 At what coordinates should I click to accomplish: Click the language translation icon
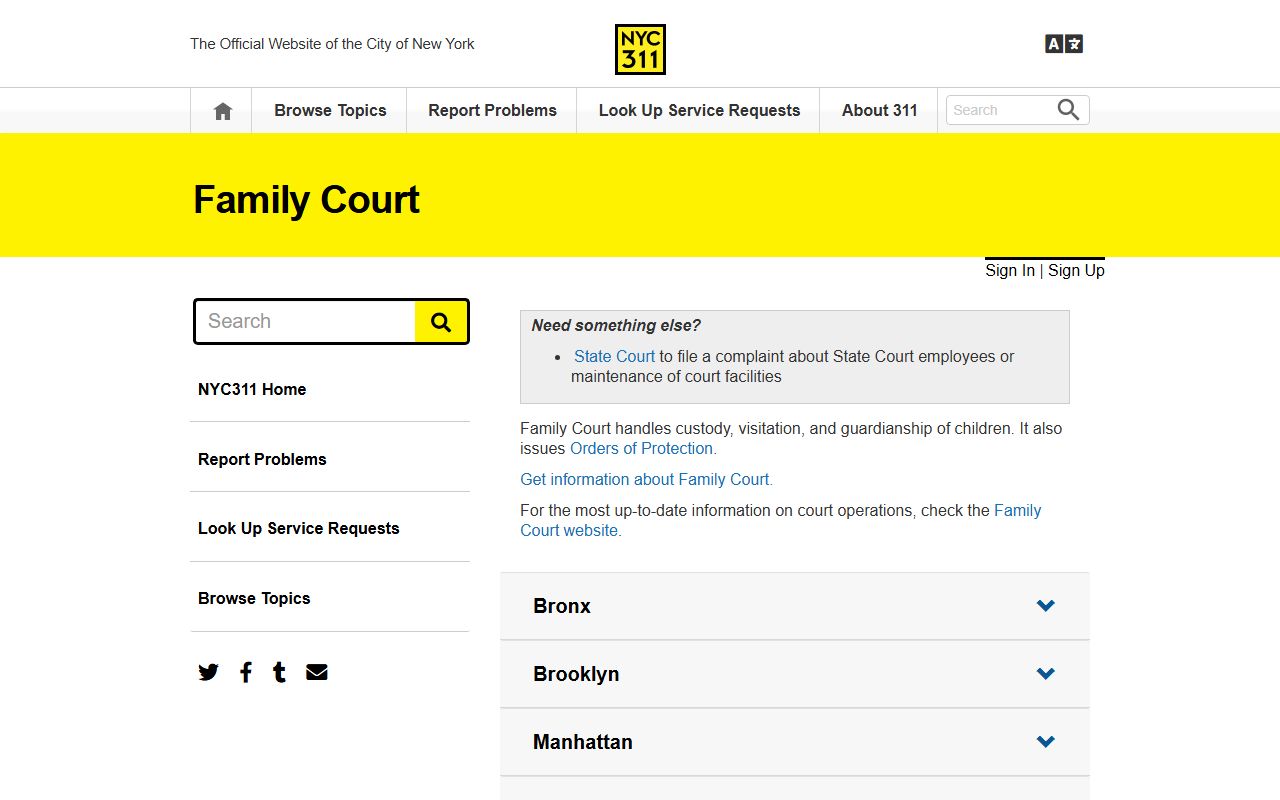[x=1064, y=44]
